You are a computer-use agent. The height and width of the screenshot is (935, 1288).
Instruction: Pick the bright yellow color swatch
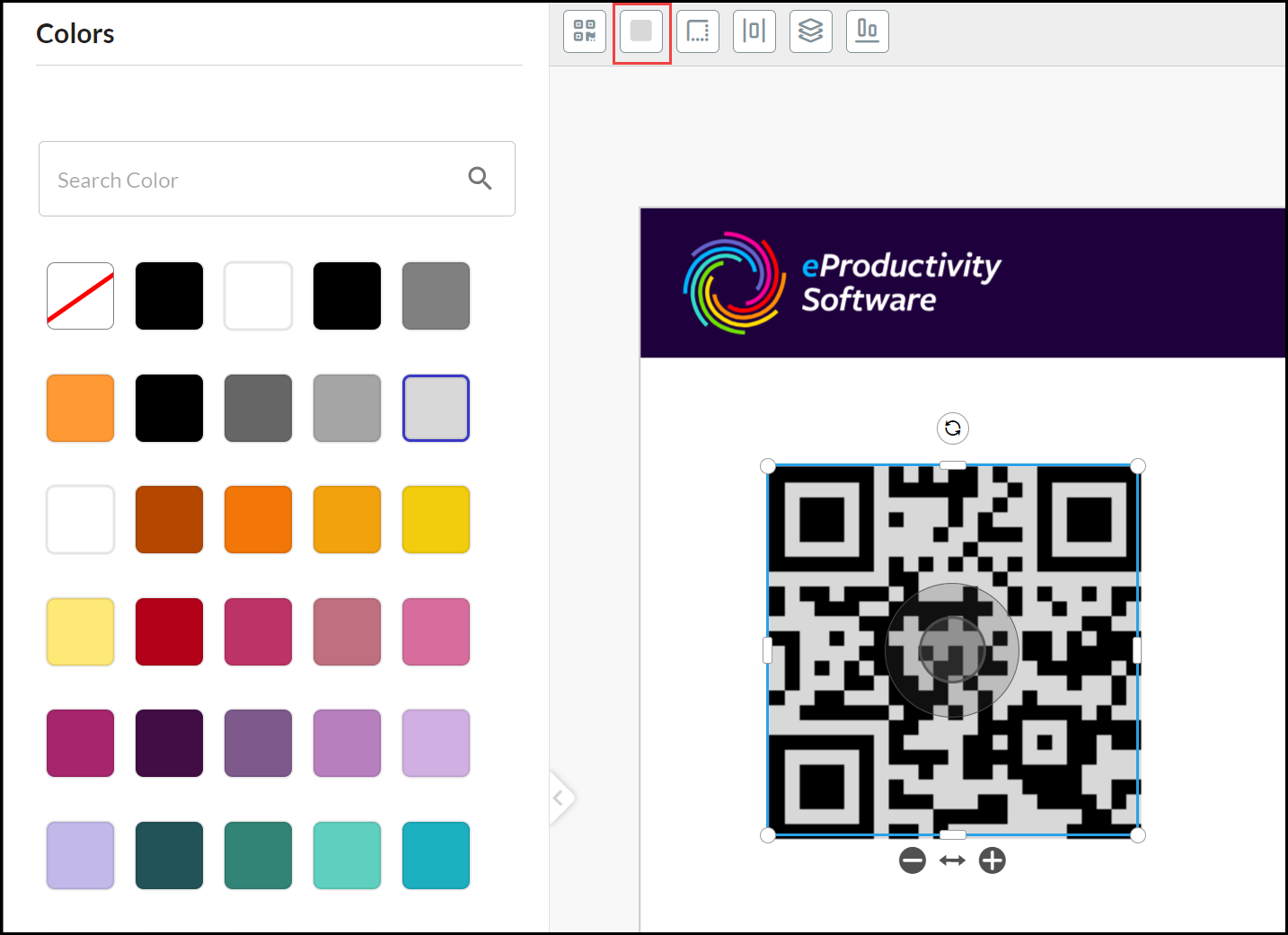tap(436, 520)
